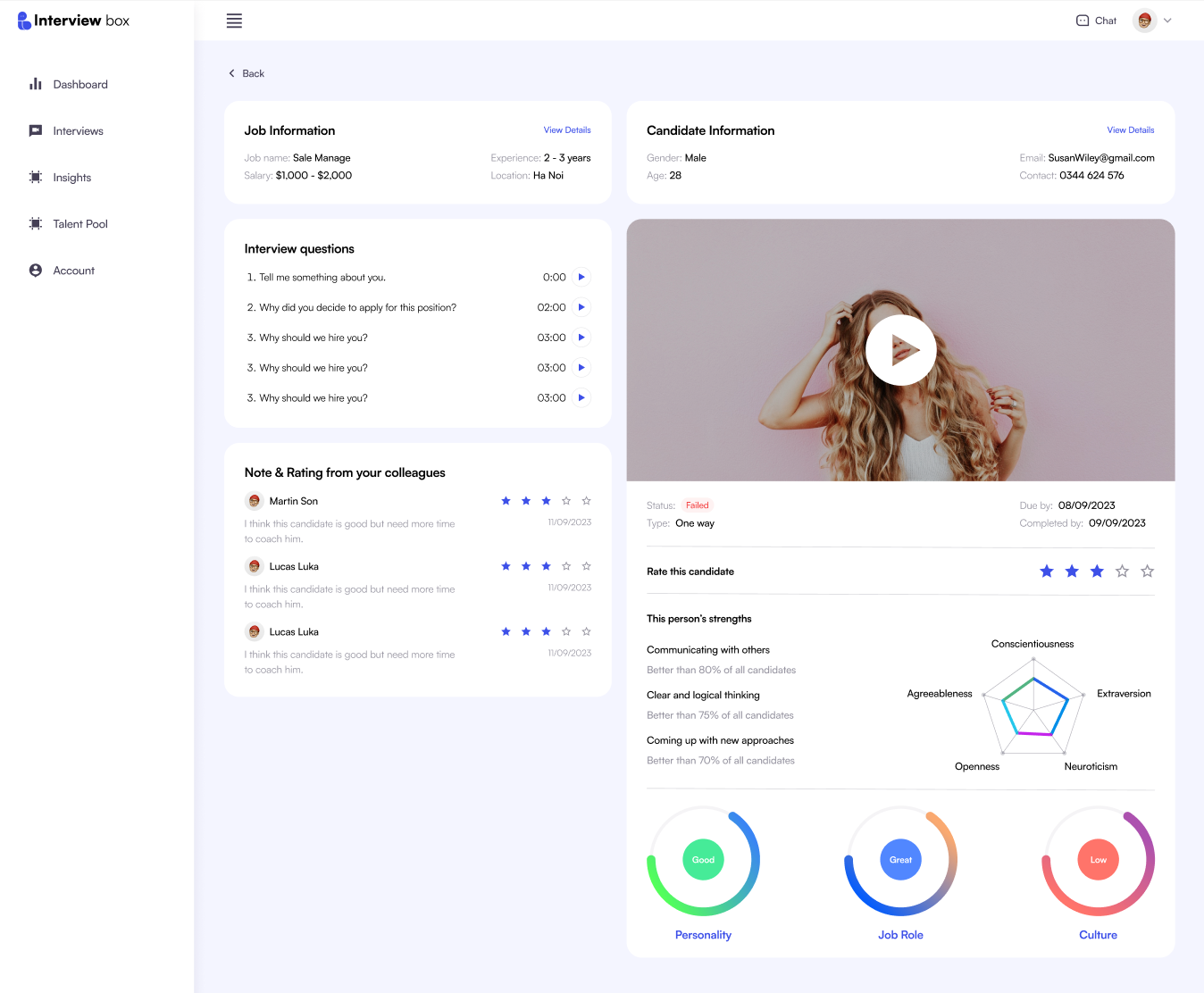
Task: Click View Details in Job Information
Action: point(567,130)
